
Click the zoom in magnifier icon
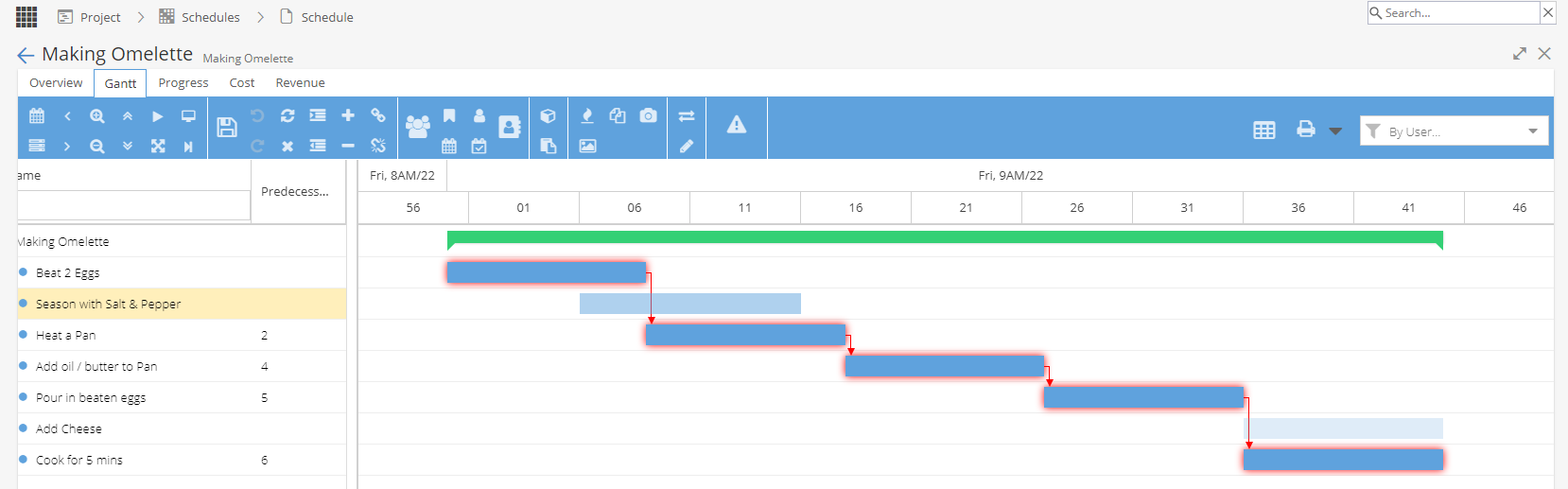[97, 115]
